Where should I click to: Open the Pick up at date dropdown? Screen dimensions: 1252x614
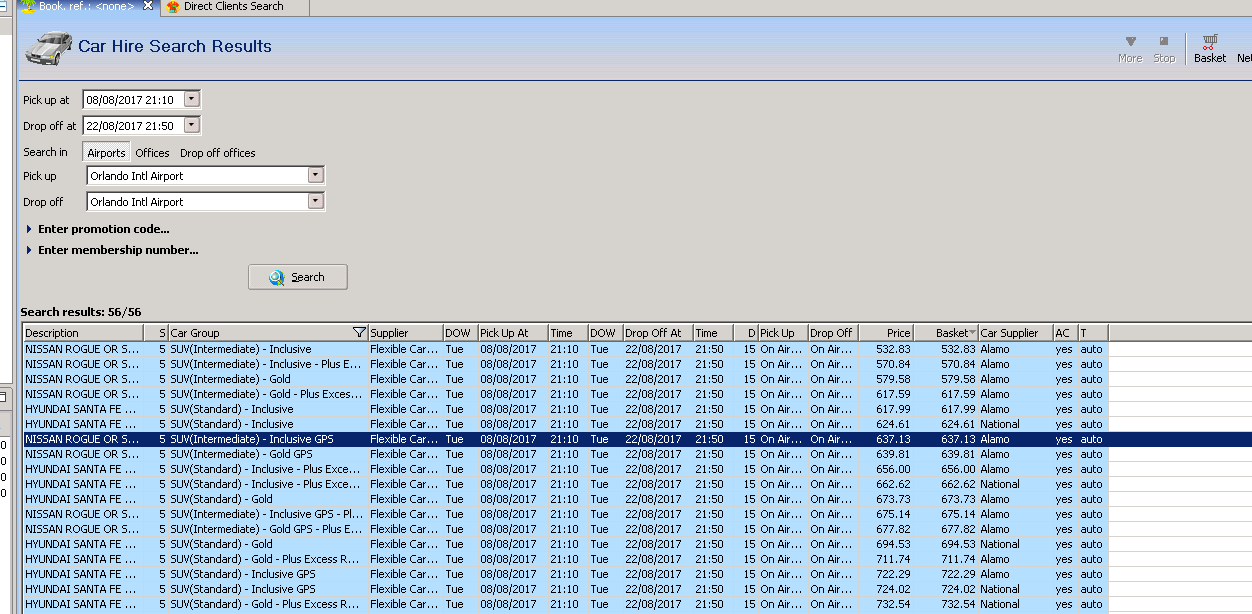(x=192, y=99)
